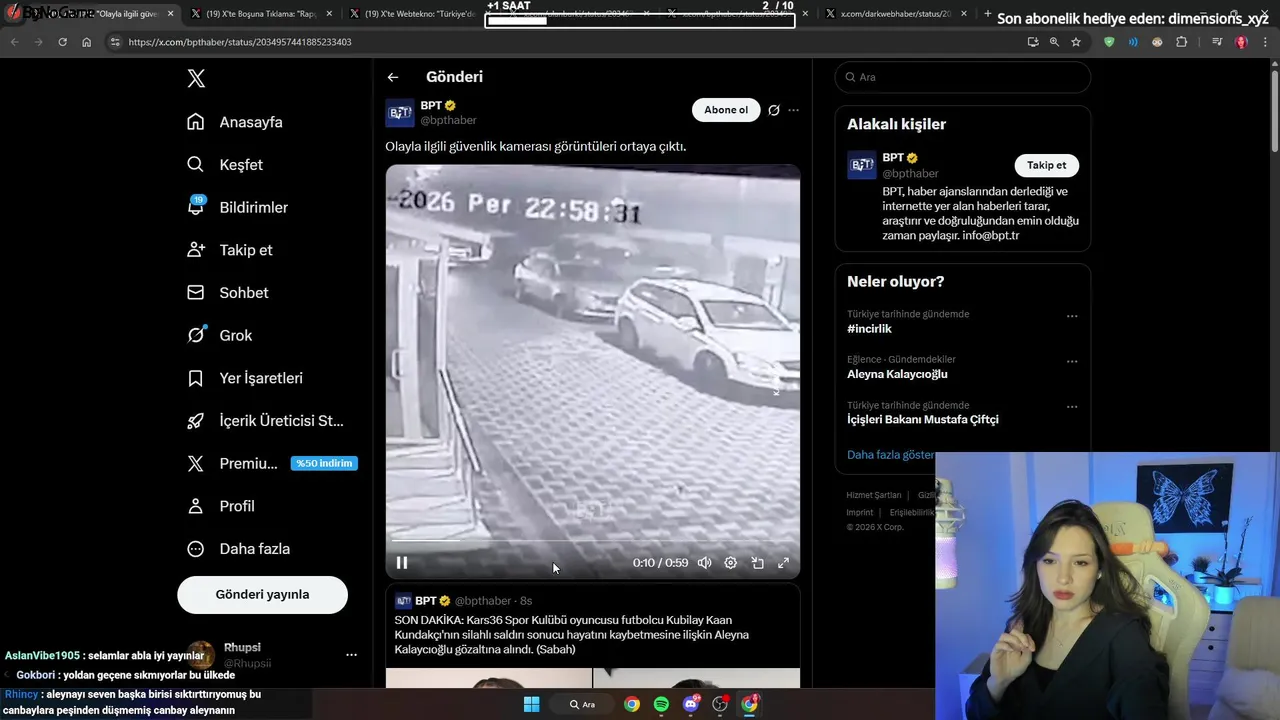
Task: Open options for #incirlik trend
Action: point(1072,316)
